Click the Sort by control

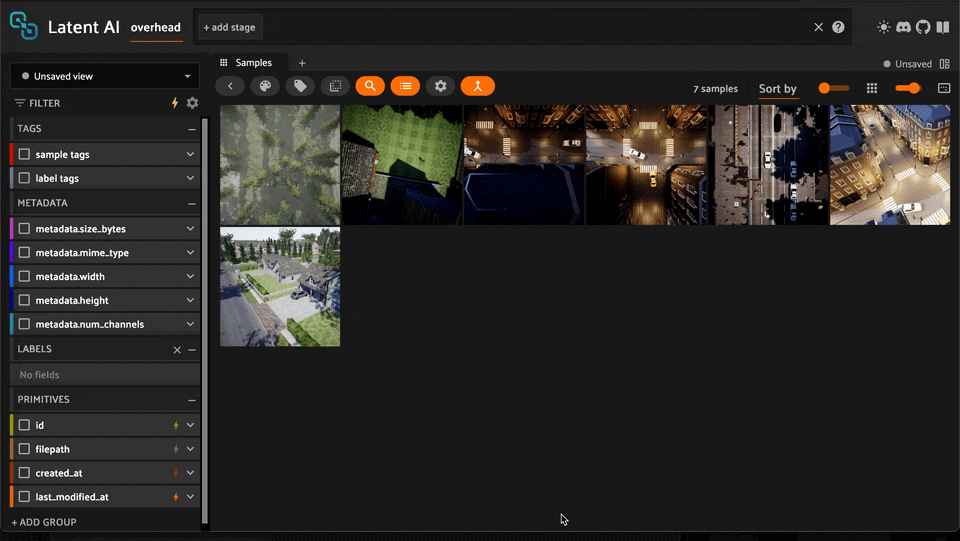pyautogui.click(x=778, y=89)
